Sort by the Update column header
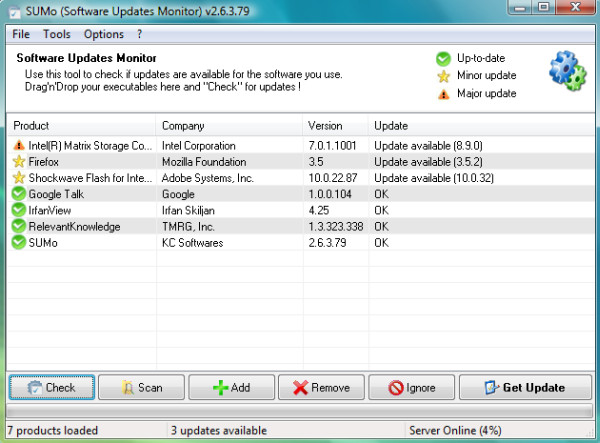Screen dimensions: 600x443 click(x=481, y=125)
